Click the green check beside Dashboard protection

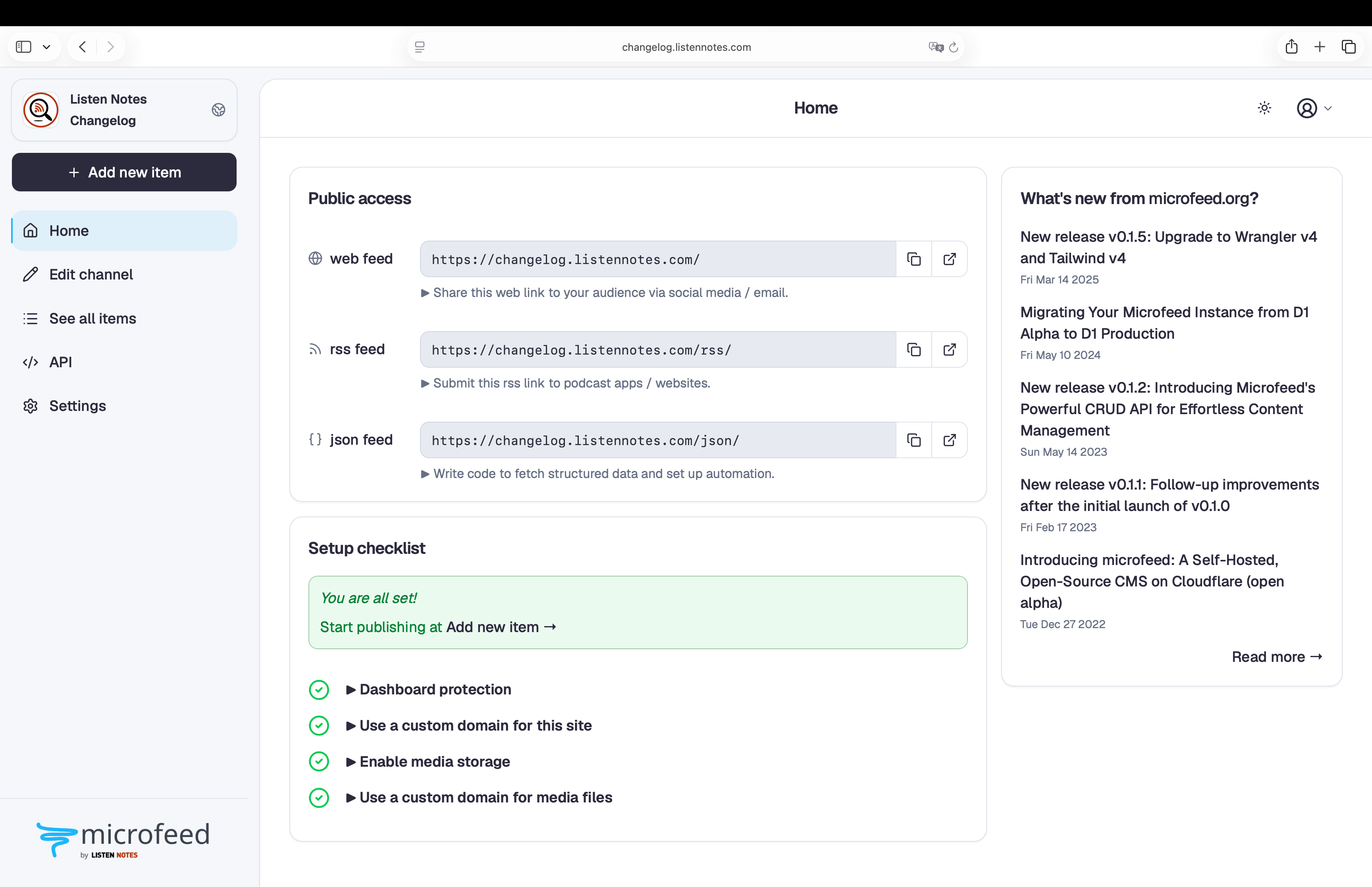319,690
